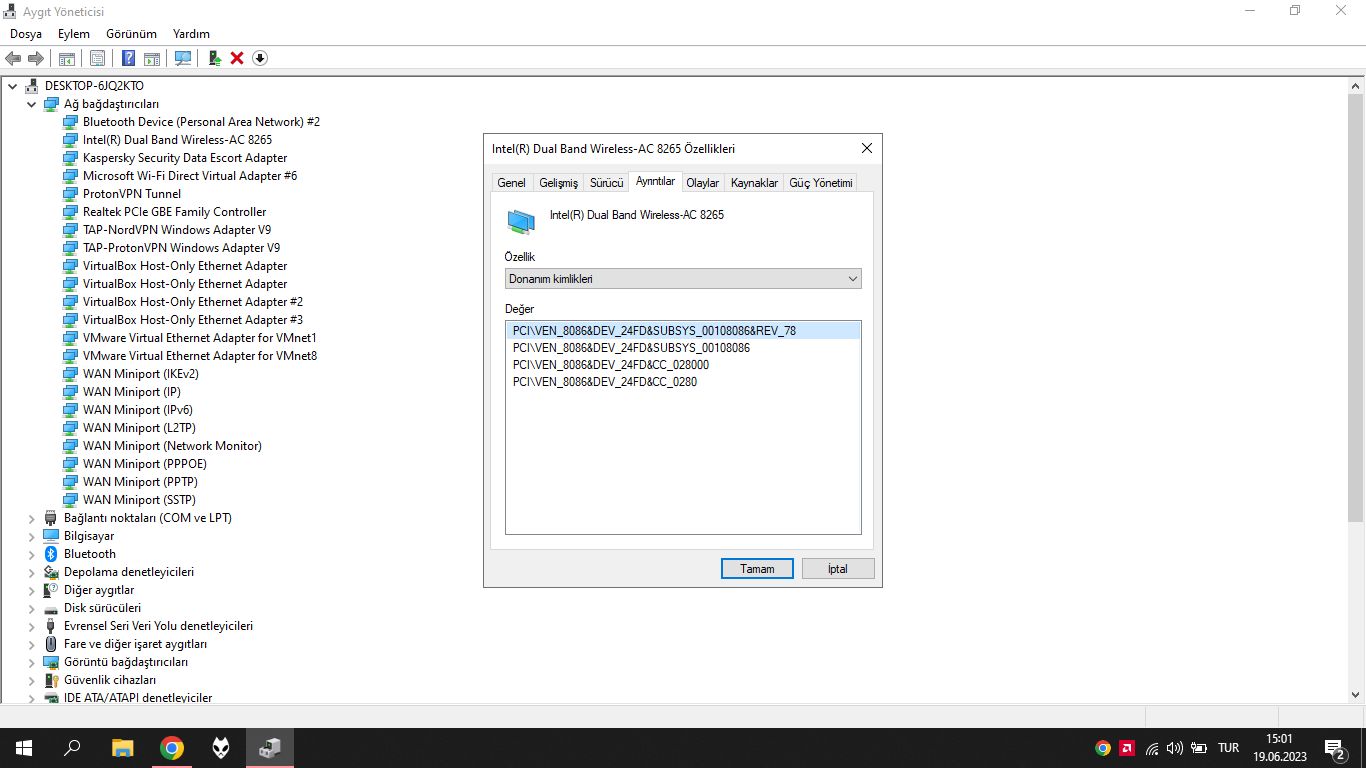Select the Bluetooth category row

tap(90, 554)
